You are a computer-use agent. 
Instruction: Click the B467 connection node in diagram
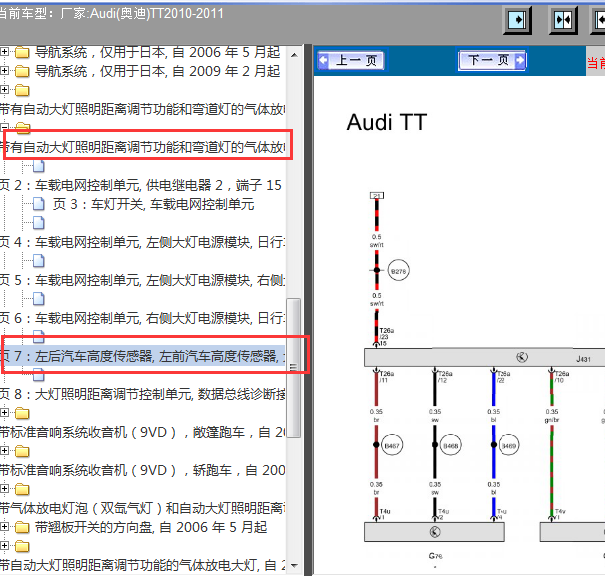click(392, 445)
